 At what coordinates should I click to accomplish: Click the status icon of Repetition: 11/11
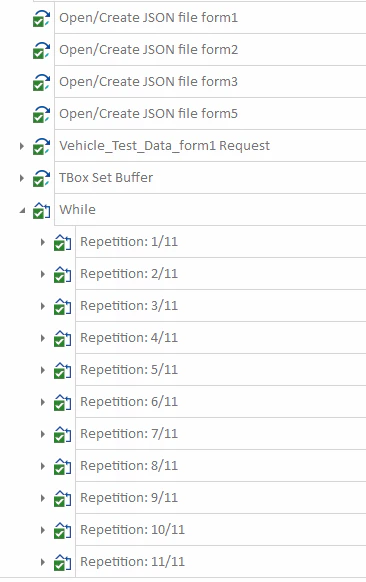tap(62, 562)
